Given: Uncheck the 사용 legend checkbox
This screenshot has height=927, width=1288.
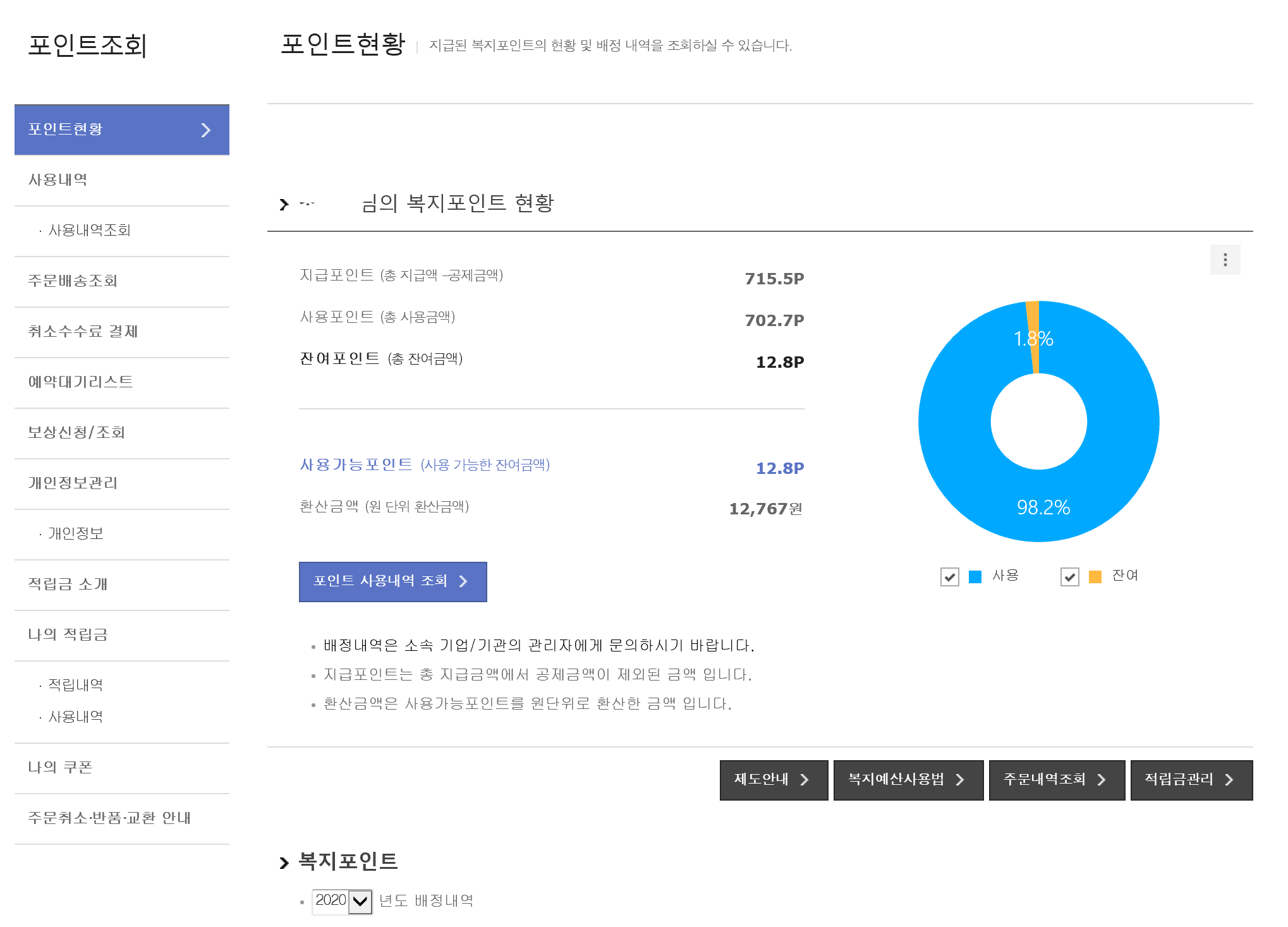Looking at the screenshot, I should pyautogui.click(x=949, y=576).
